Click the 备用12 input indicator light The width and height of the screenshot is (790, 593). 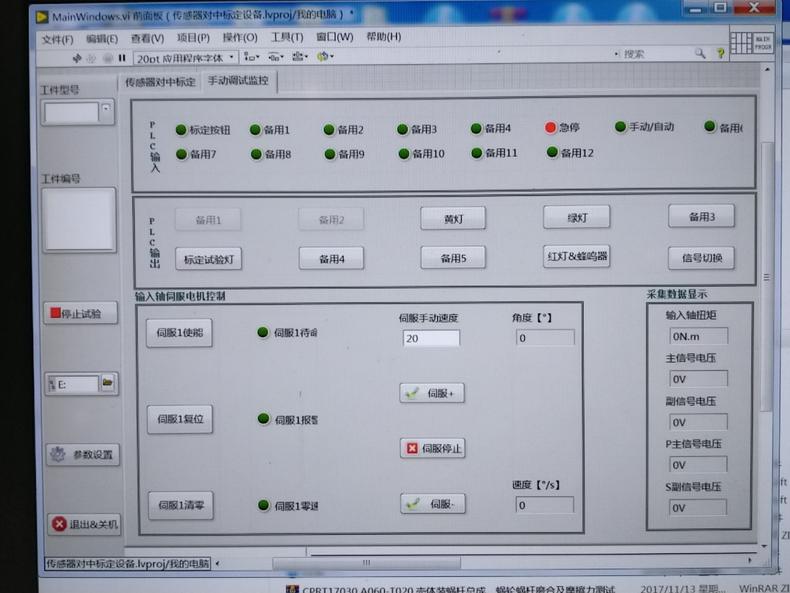coord(552,152)
